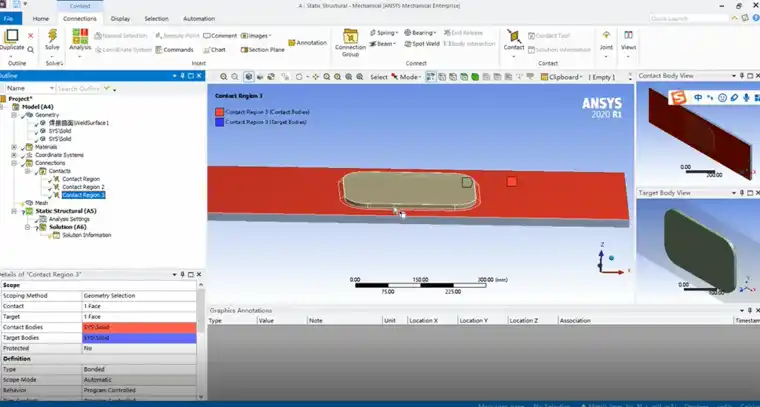Image resolution: width=760 pixels, height=407 pixels.
Task: Click the blue Target Bodies cell
Action: click(139, 338)
